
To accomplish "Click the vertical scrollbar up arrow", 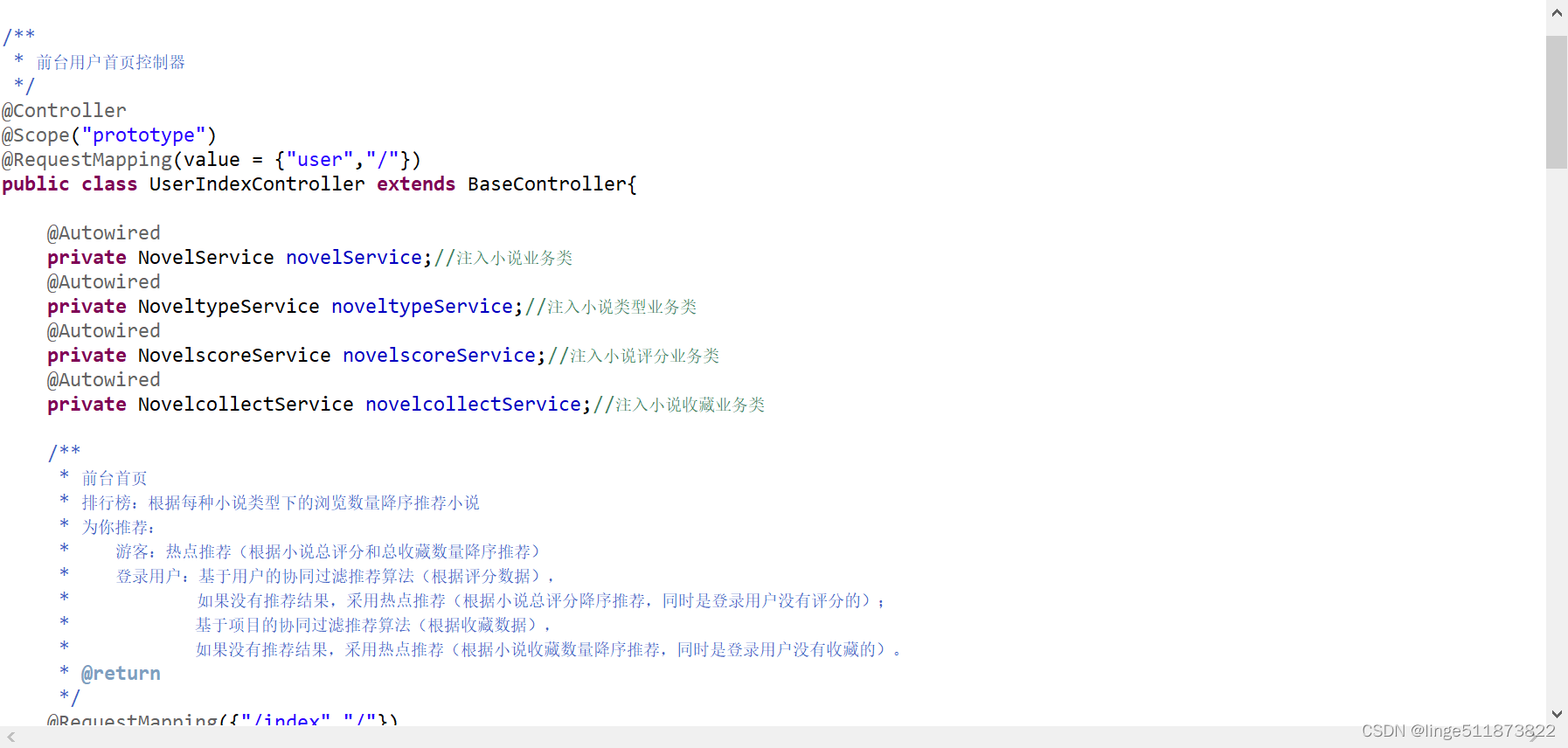I will coord(1557,13).
